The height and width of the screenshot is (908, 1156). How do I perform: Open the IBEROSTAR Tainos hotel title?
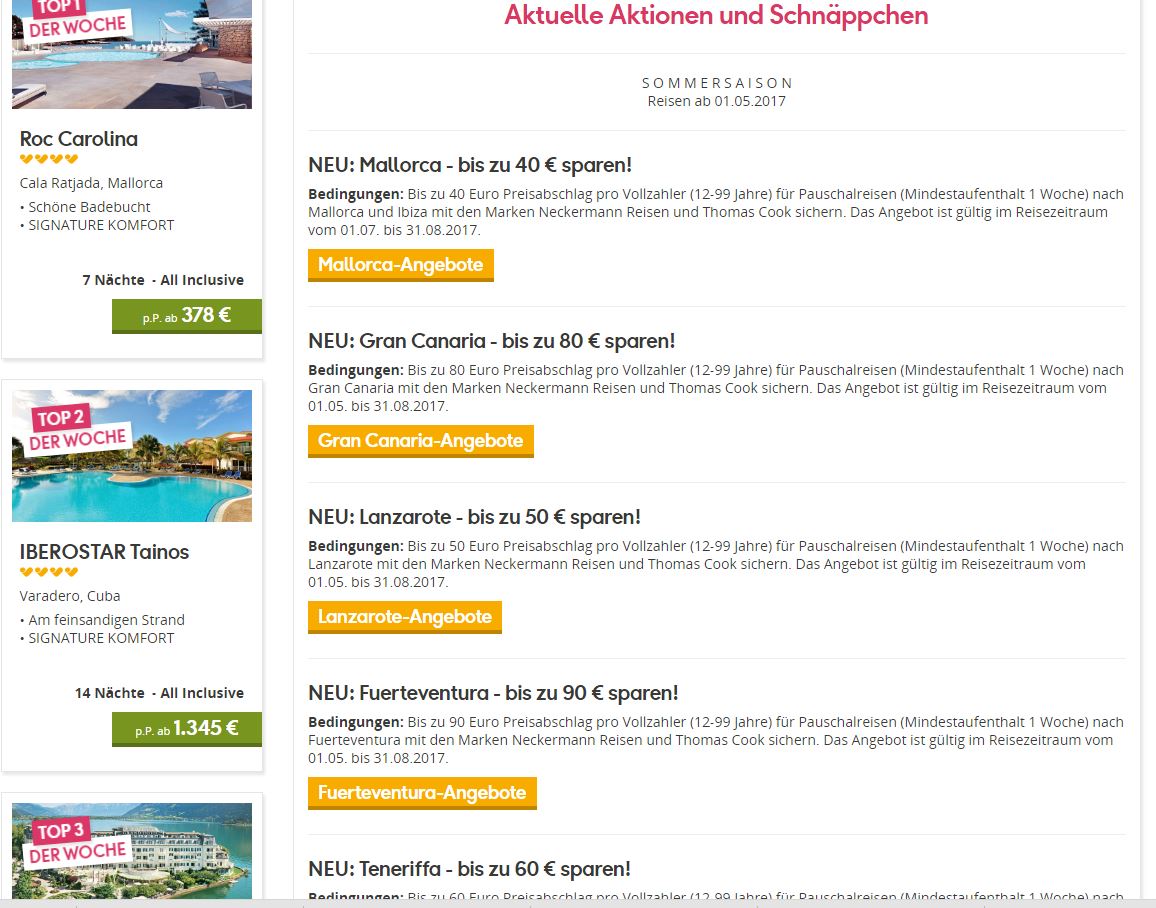point(104,551)
